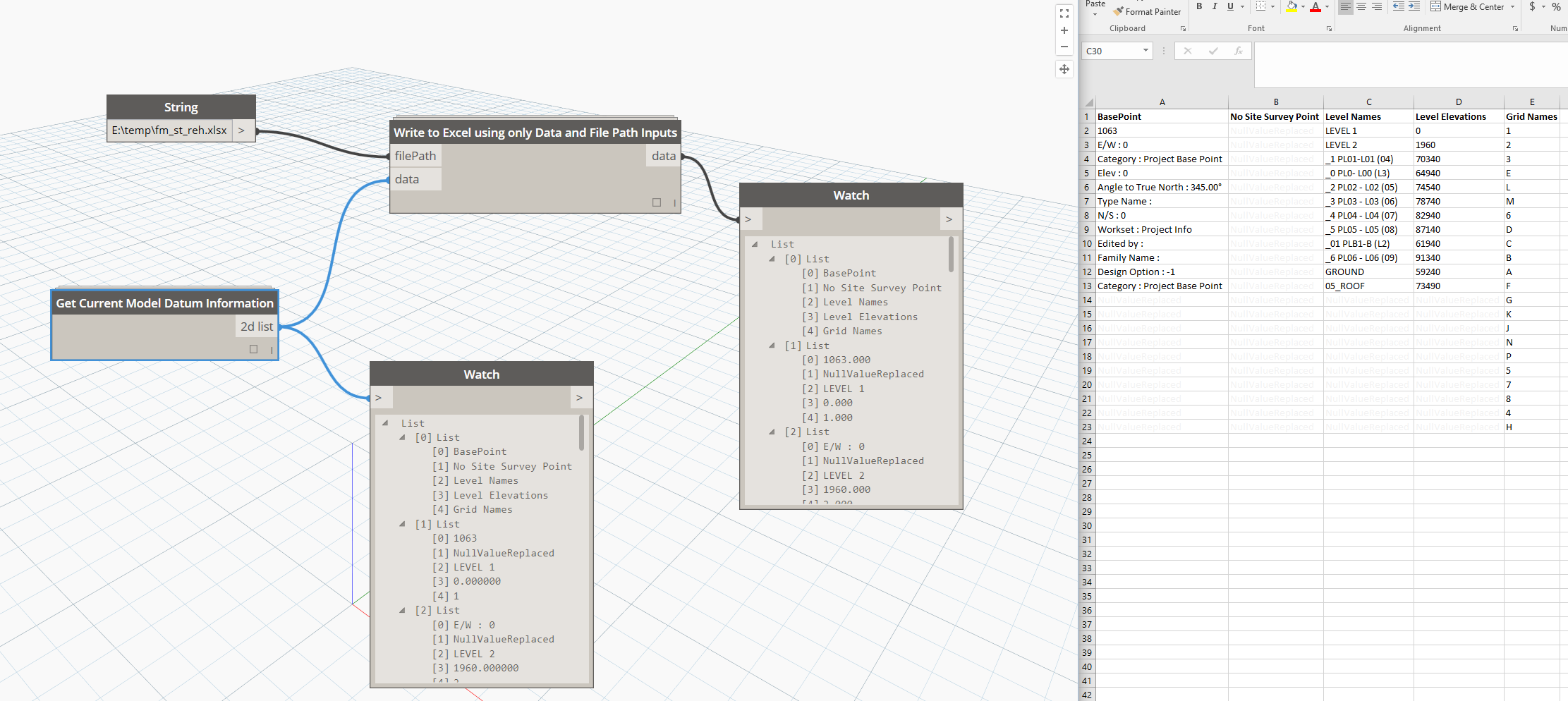This screenshot has height=701, width=1568.
Task: Collapse the [0] List in bottom Watch node
Action: point(402,437)
